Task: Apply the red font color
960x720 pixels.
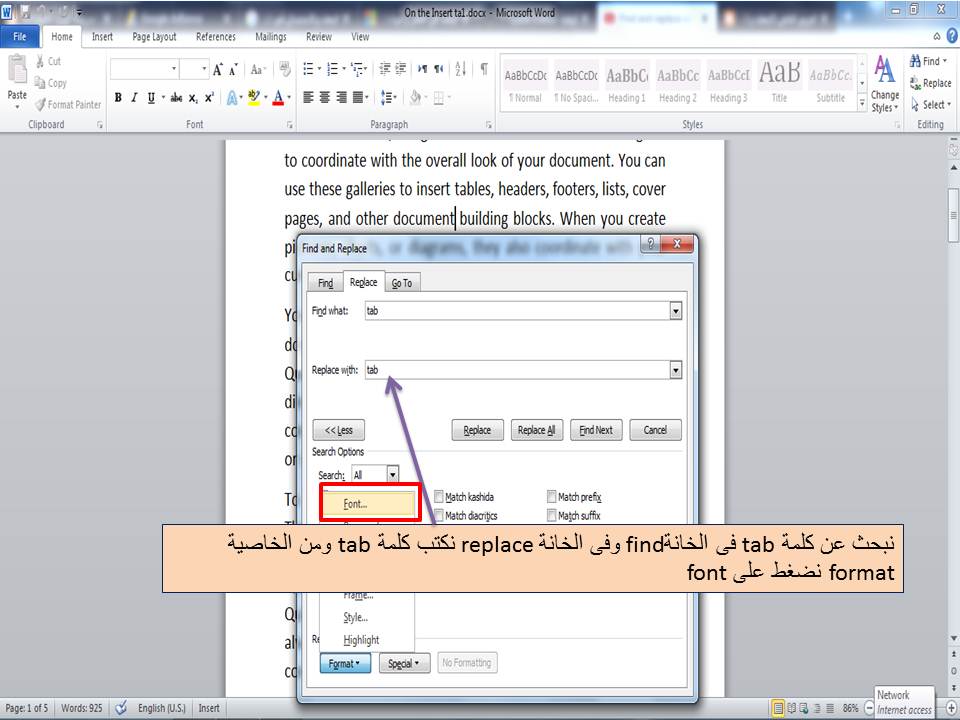Action: pyautogui.click(x=278, y=97)
